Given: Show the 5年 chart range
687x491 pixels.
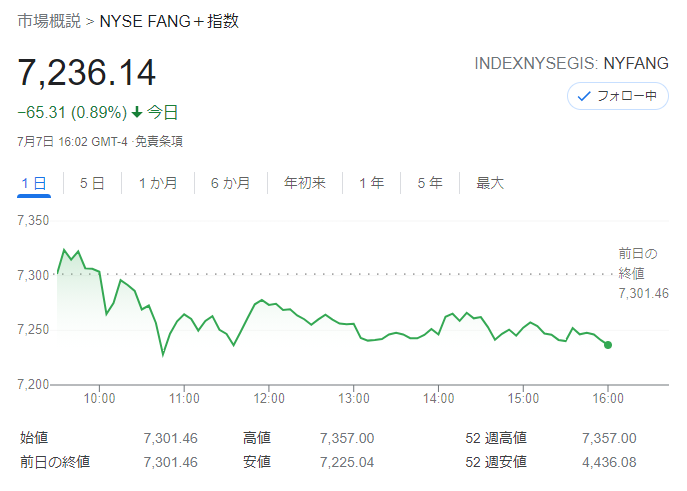Looking at the screenshot, I should (430, 183).
